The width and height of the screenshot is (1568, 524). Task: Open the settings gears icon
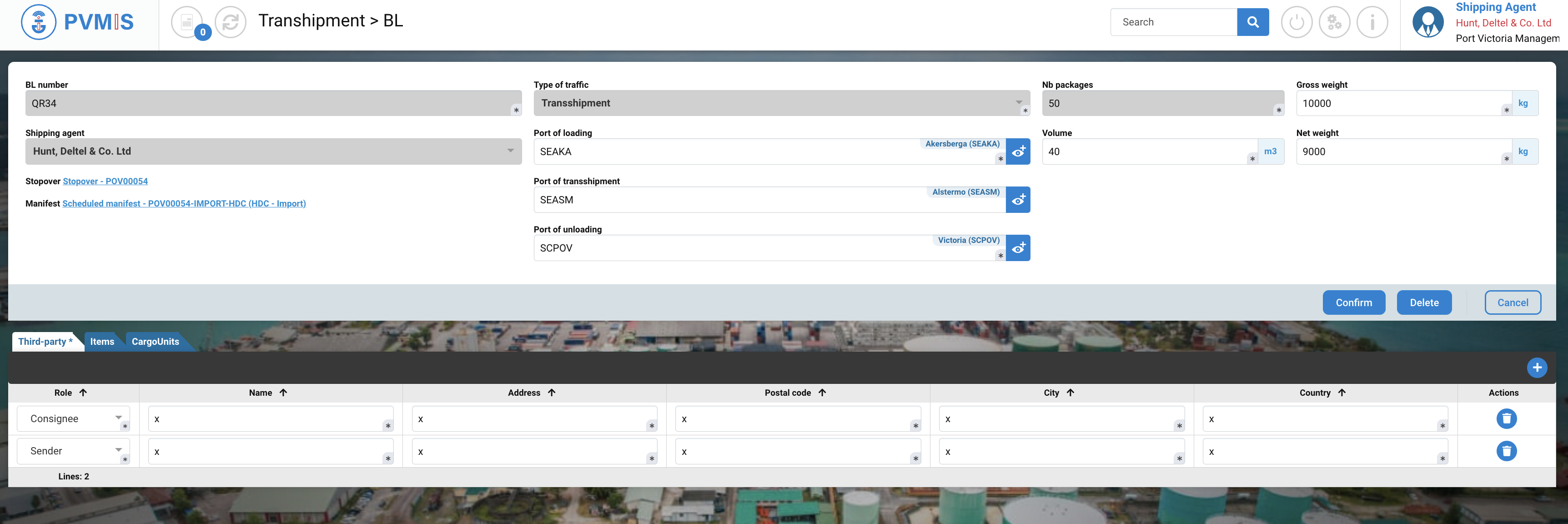pos(1334,22)
